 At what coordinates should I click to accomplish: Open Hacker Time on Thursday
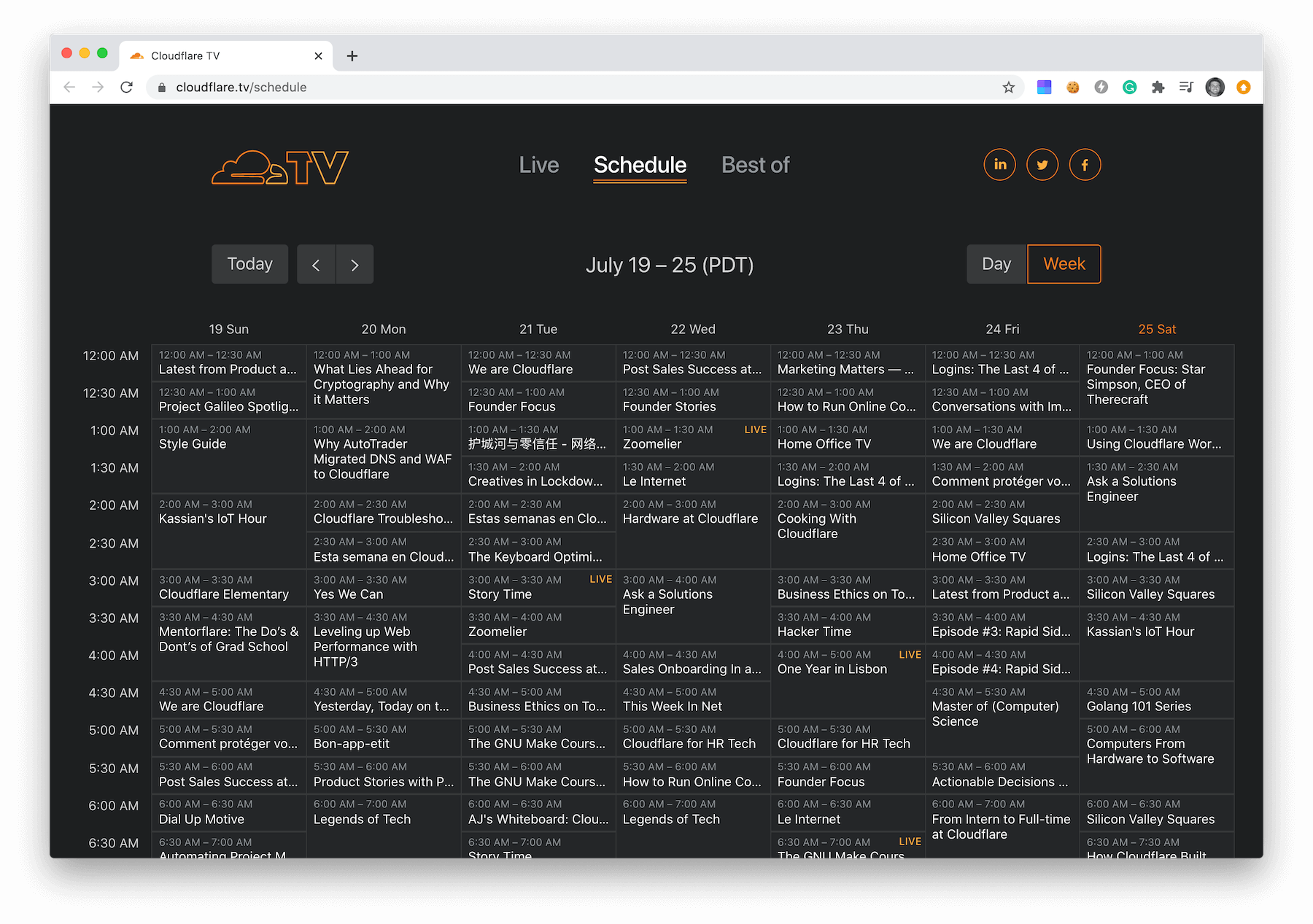[848, 625]
